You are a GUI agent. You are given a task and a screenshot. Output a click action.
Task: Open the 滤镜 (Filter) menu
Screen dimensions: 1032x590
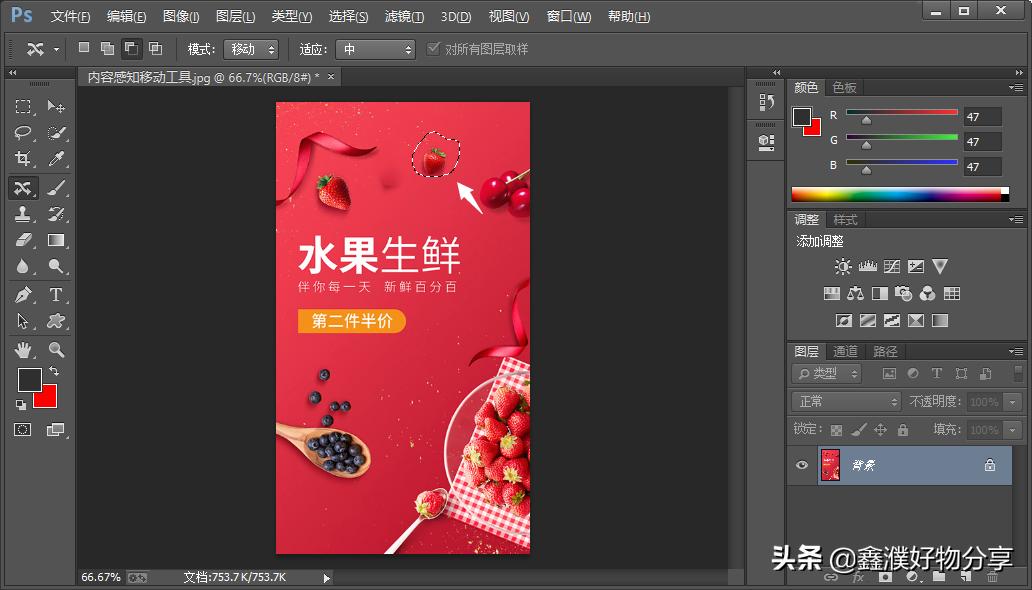tap(403, 16)
